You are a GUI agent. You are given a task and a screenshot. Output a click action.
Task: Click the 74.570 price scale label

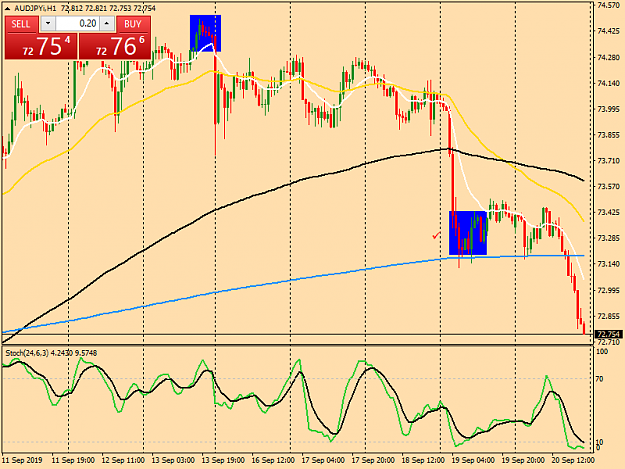[609, 5]
